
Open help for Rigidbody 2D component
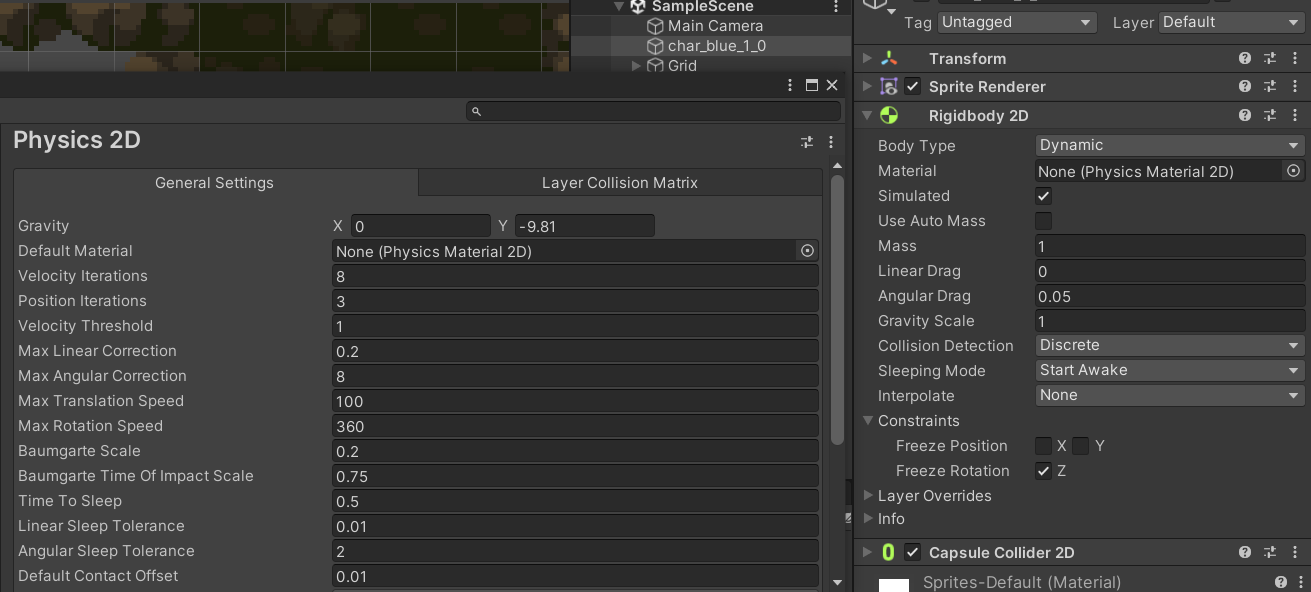coord(1244,116)
